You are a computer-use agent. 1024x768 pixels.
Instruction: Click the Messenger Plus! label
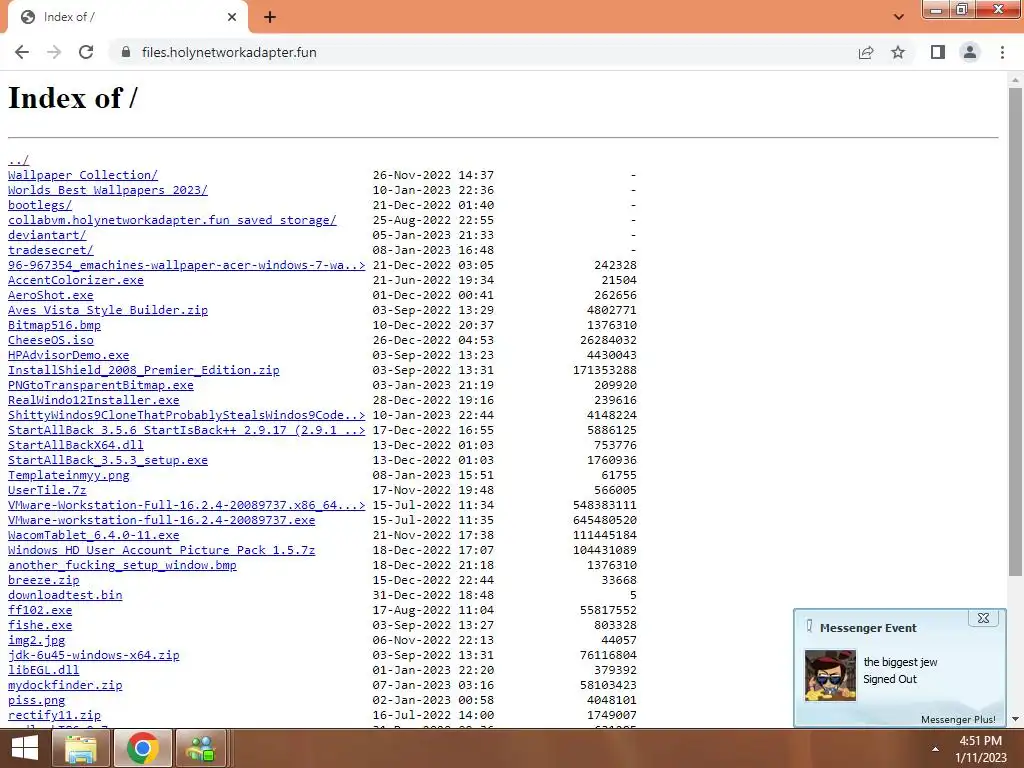[x=958, y=719]
